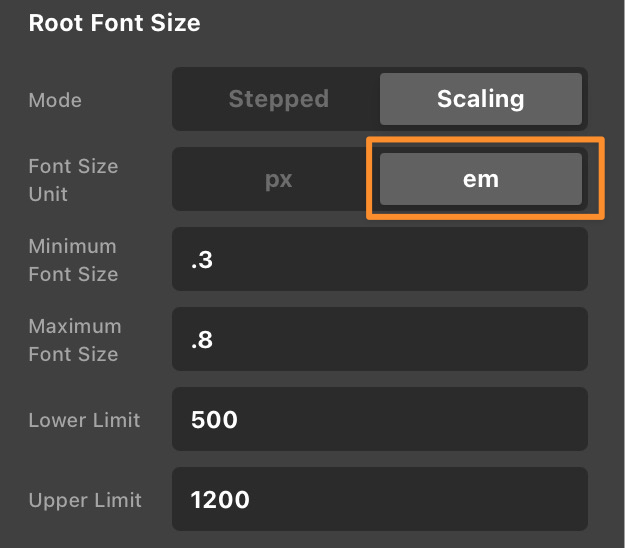This screenshot has width=625, height=548.
Task: Edit the Lower Limit input
Action: [380, 419]
